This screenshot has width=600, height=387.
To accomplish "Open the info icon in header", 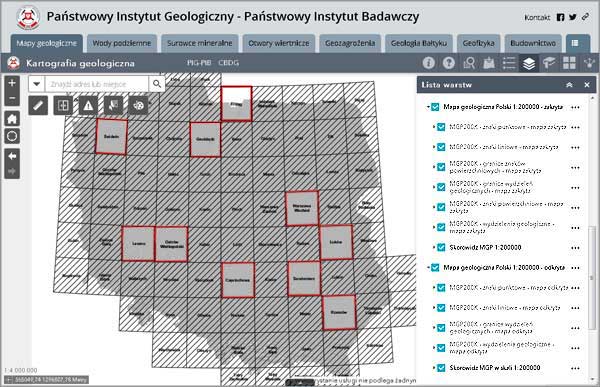I will [x=429, y=63].
